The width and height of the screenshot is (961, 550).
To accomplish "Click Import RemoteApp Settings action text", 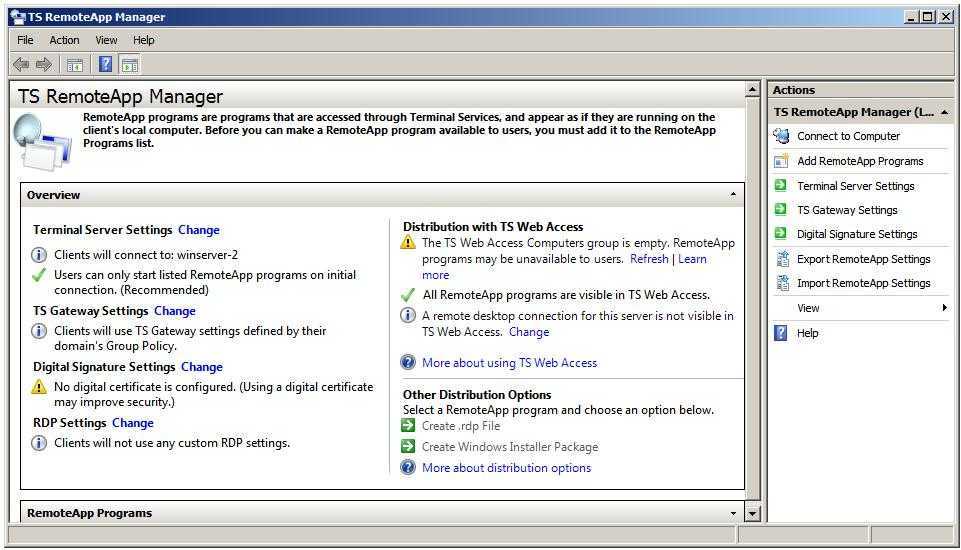I will tap(864, 283).
